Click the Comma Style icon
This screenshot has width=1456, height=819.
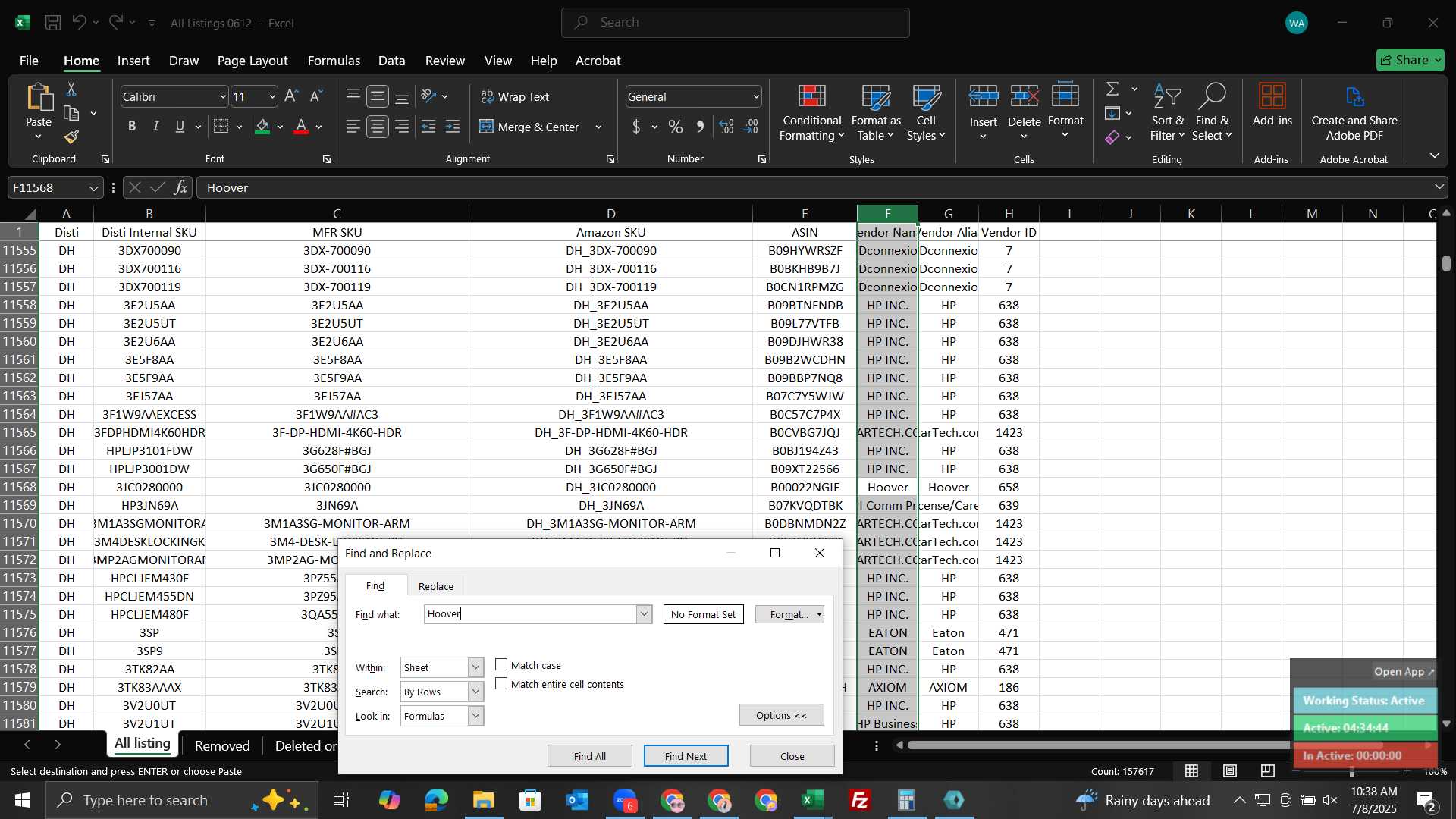pos(700,127)
